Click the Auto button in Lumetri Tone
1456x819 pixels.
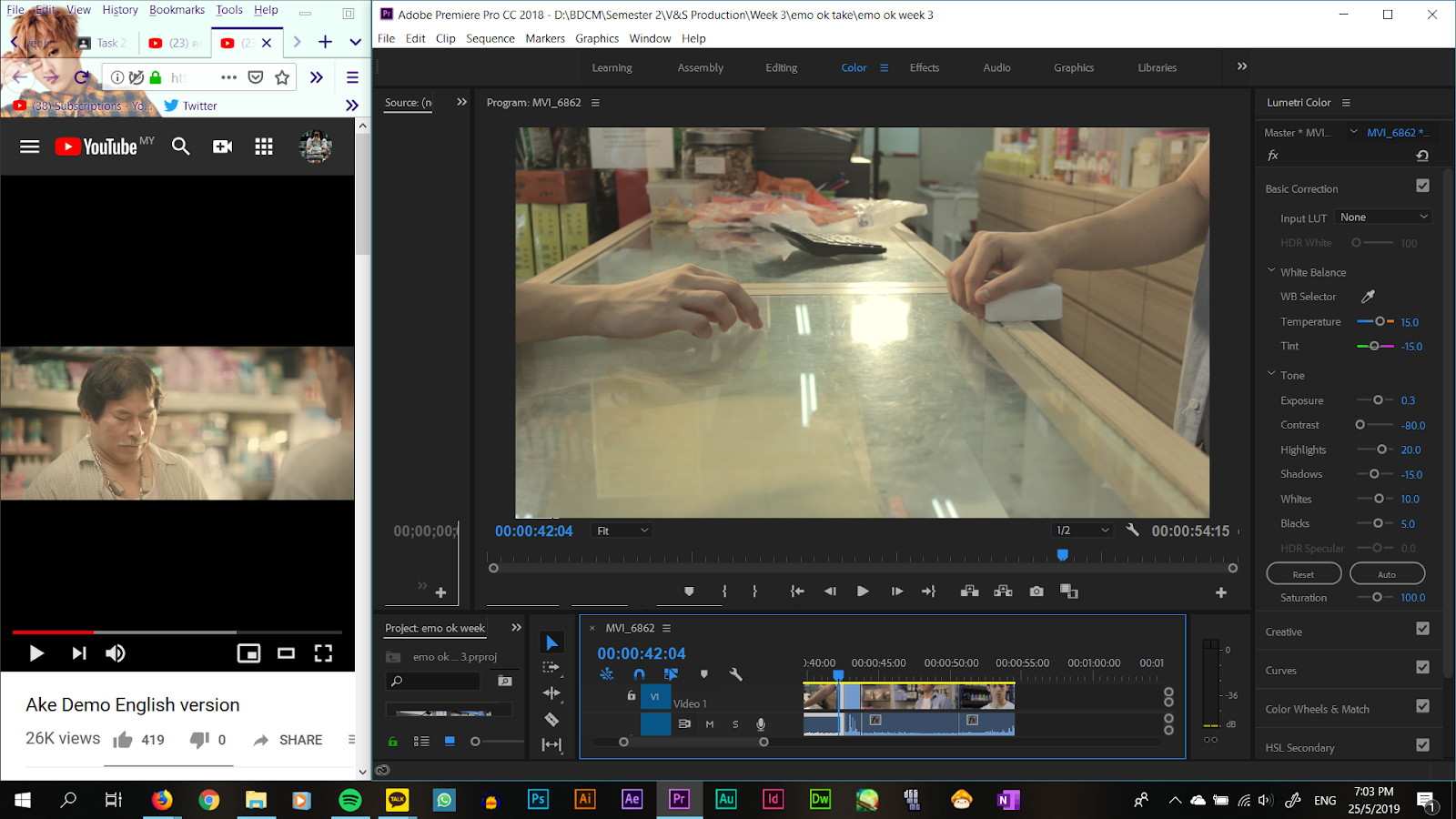click(1387, 574)
